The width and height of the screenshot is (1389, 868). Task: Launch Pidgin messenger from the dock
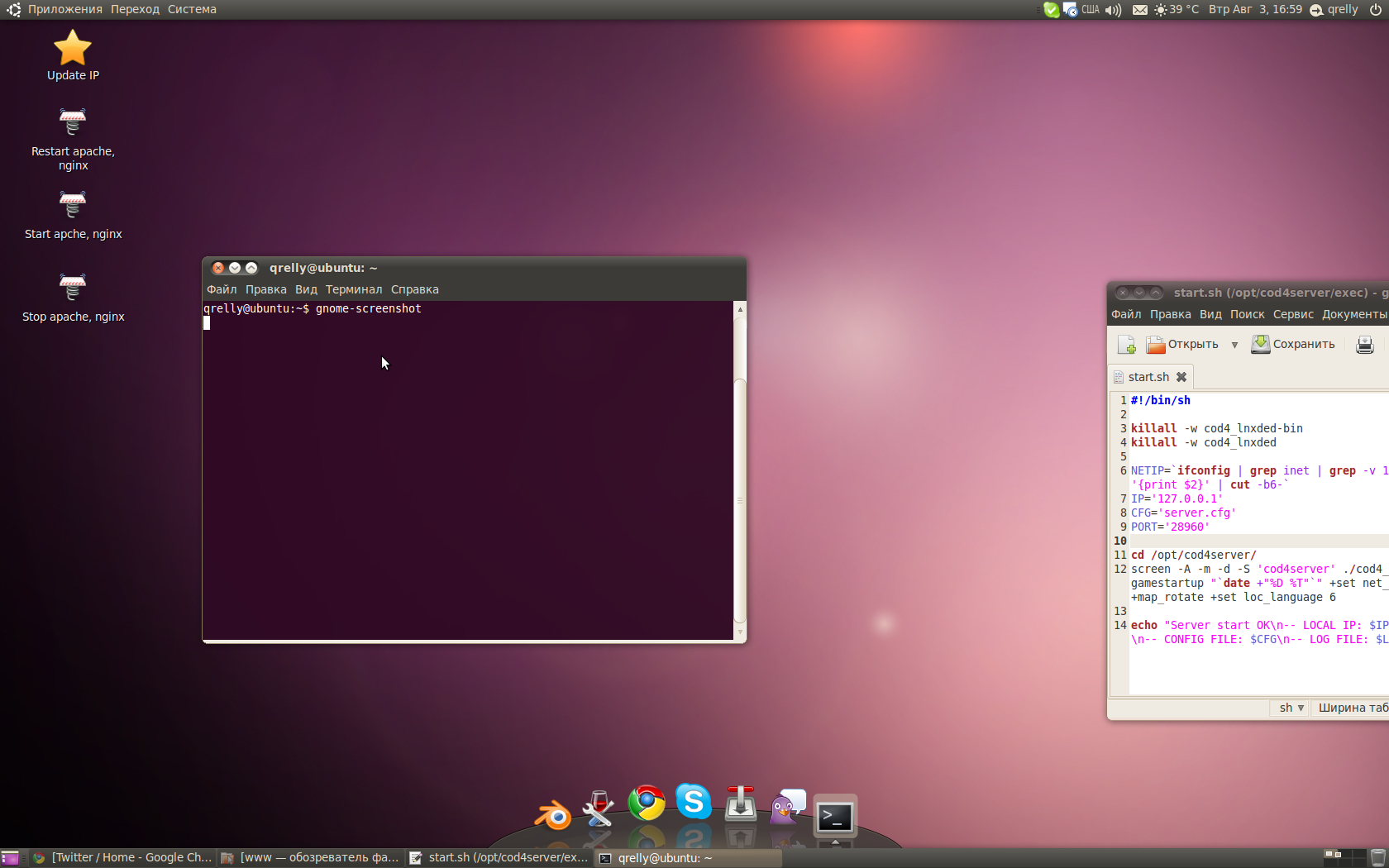point(788,807)
